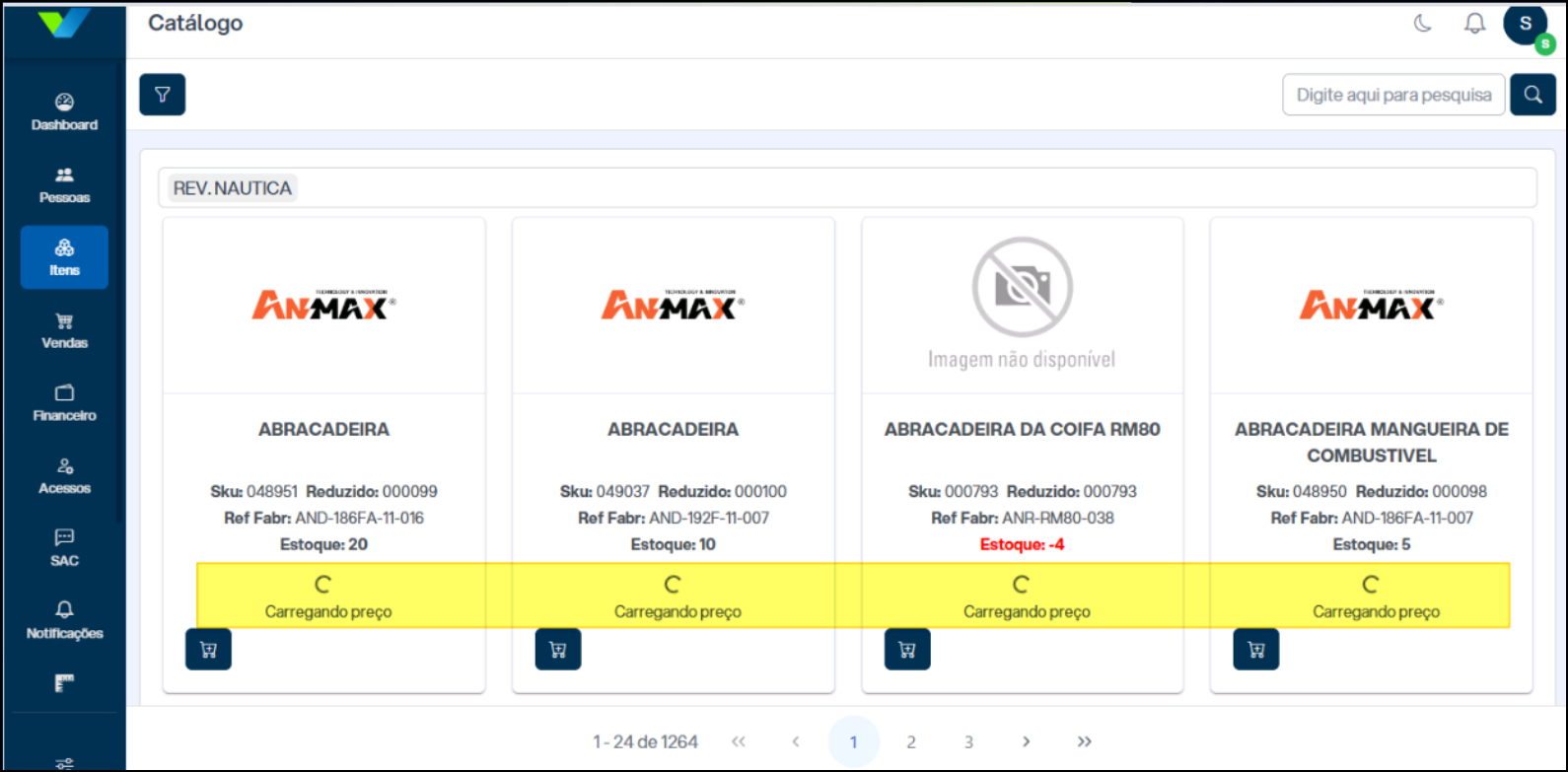Image resolution: width=1568 pixels, height=772 pixels.
Task: Open Anmax image of Sku 049037
Action: click(x=674, y=305)
